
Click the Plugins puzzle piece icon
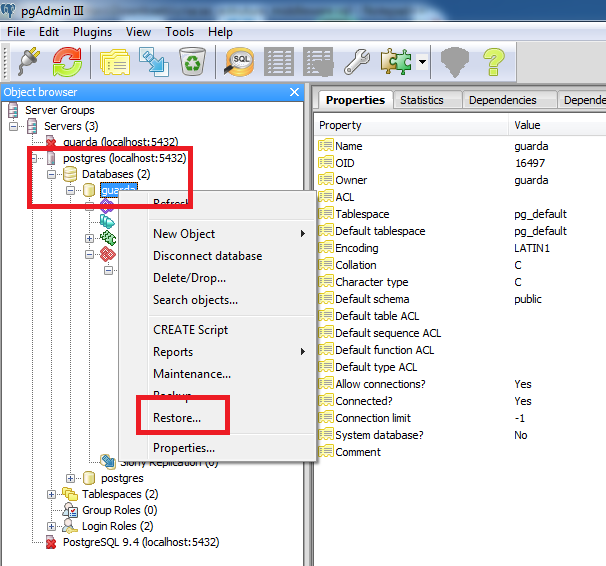point(396,61)
